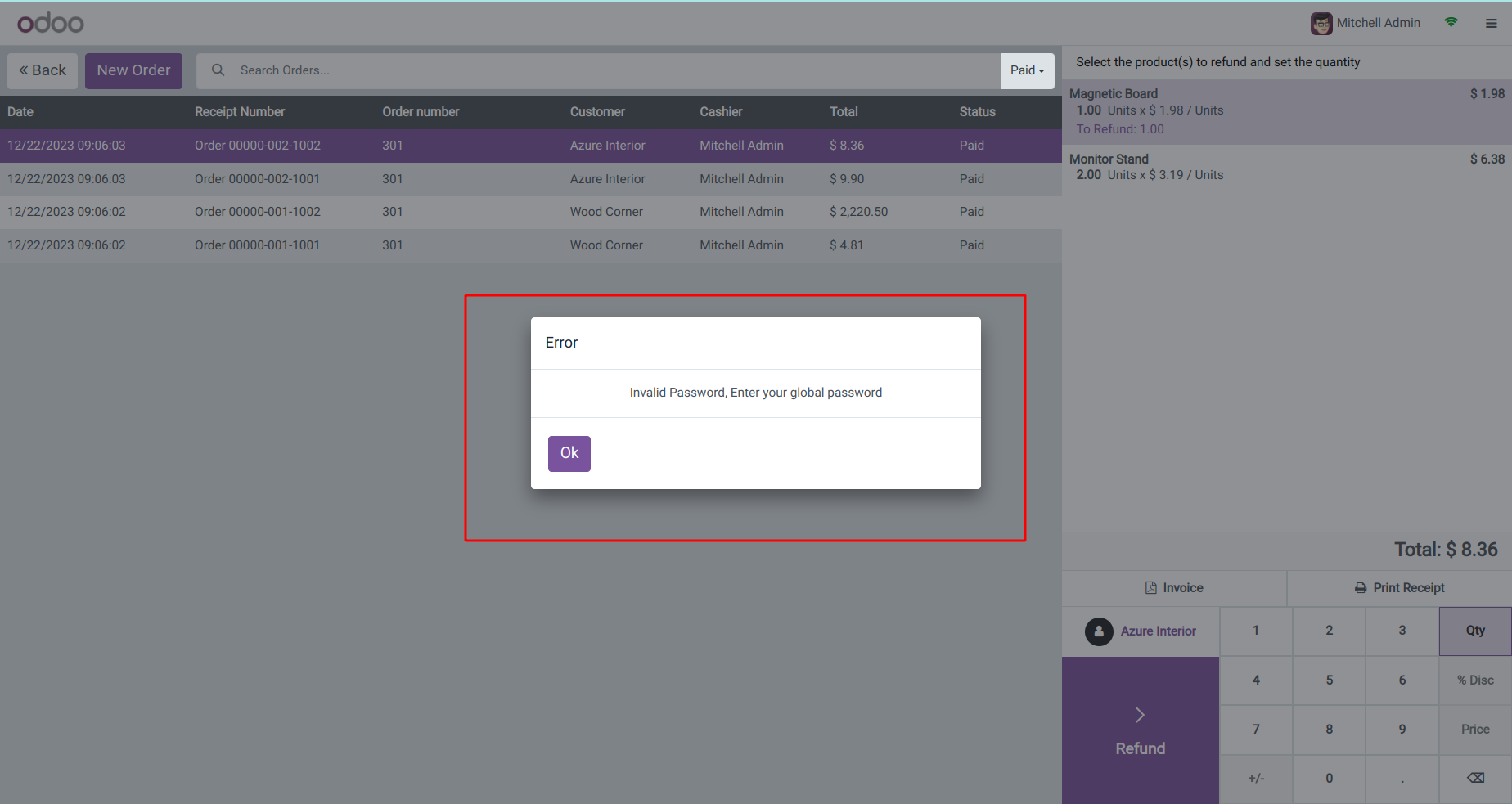Viewport: 1512px width, 804px height.
Task: Switch numpad to % Disc mode
Action: pyautogui.click(x=1474, y=680)
